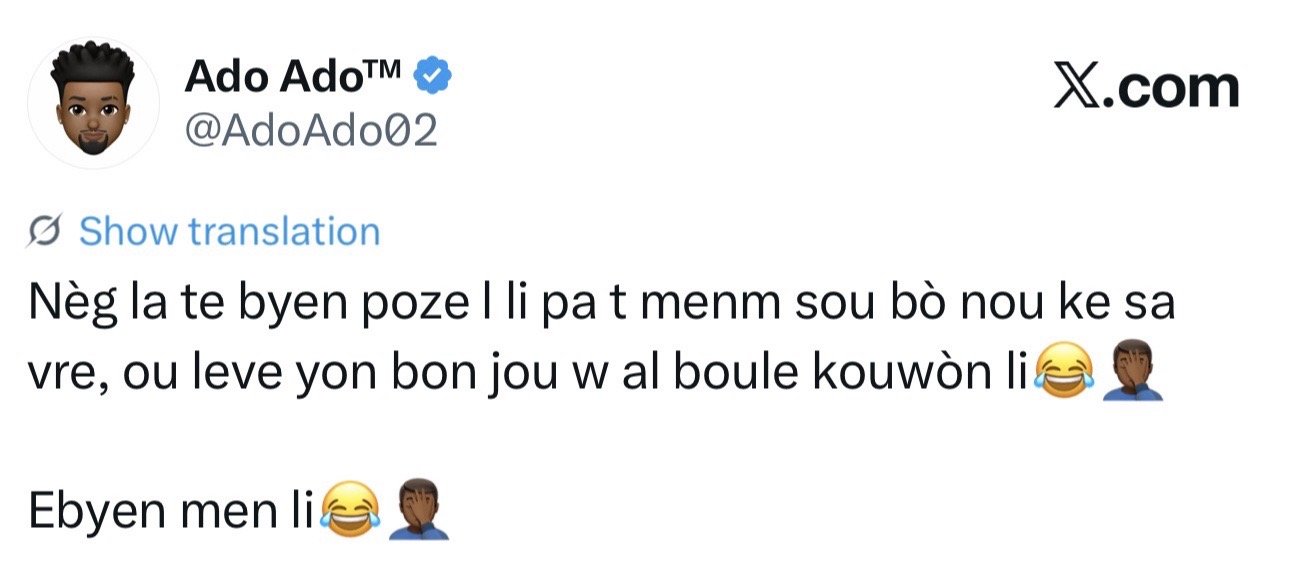
Task: Open the Show translation link
Action: [230, 232]
